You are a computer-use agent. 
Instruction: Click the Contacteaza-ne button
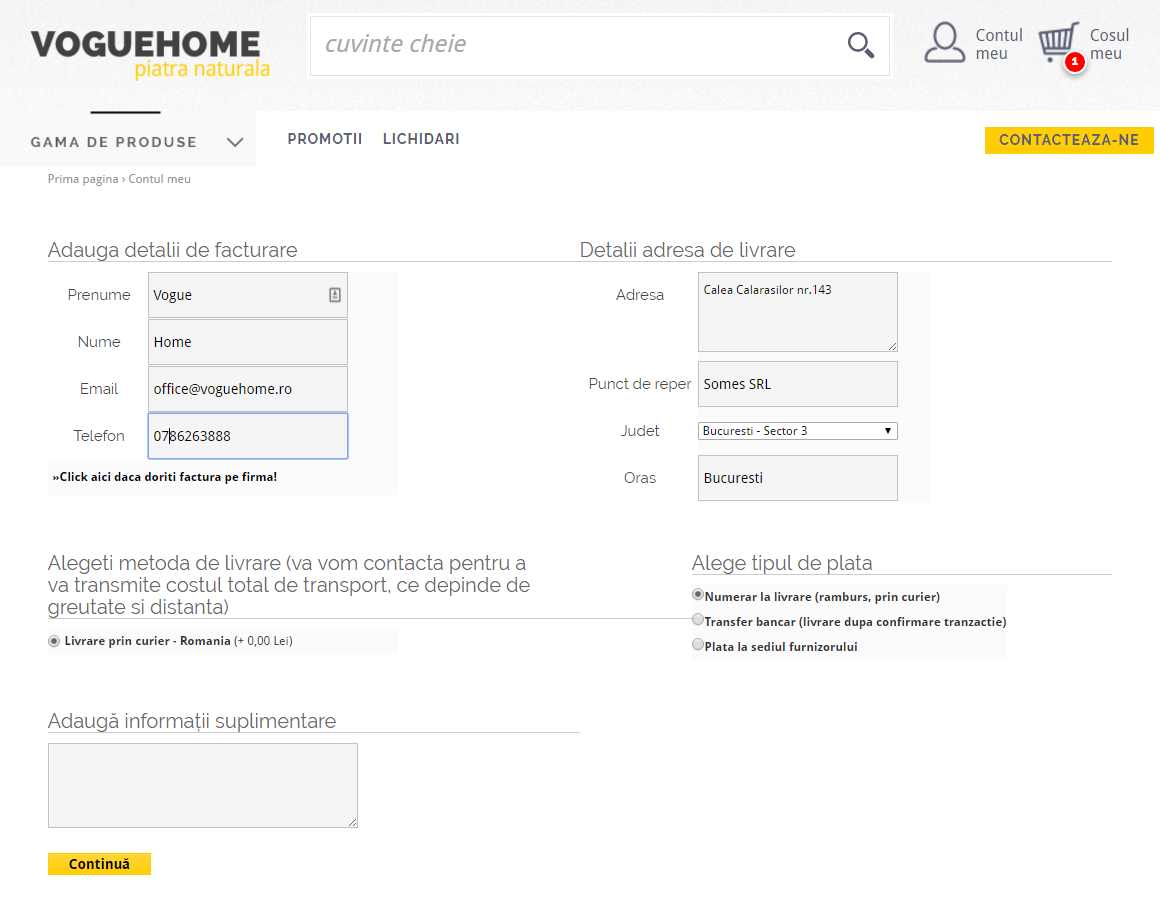(1068, 140)
